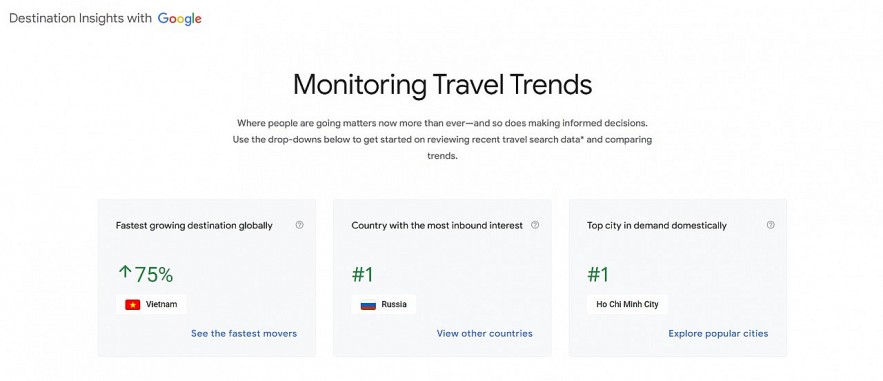The height and width of the screenshot is (381, 883).
Task: Click the Fastest growing destination globally title
Action: [194, 225]
